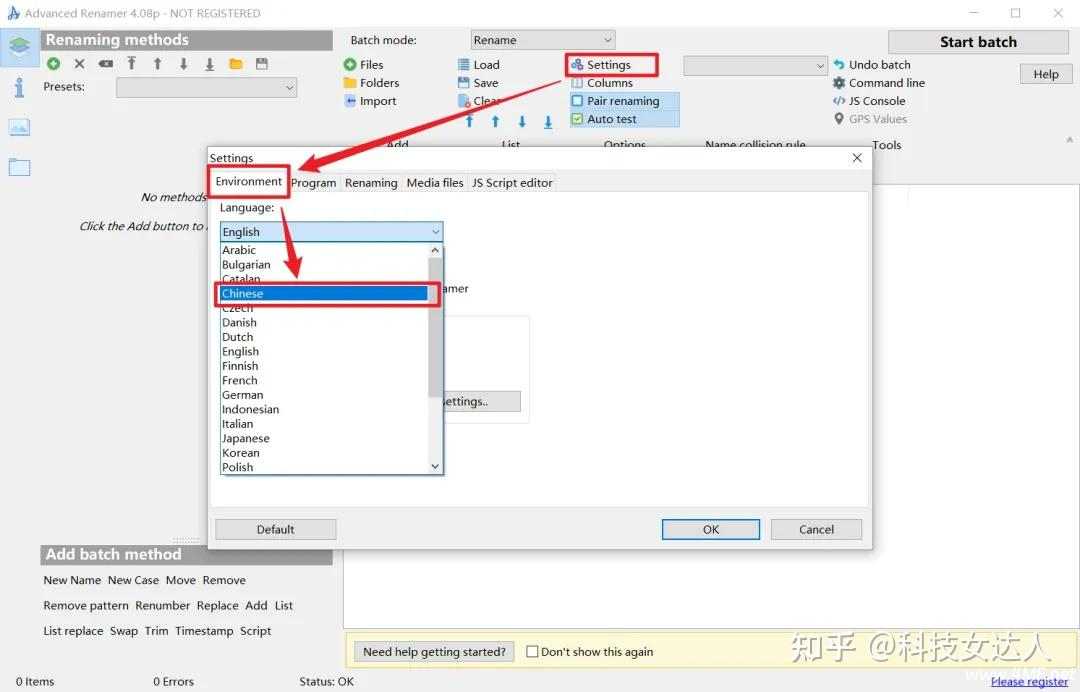Screen dimensions: 1080x692
Task: Disable the Auto test checkbox
Action: tap(577, 119)
